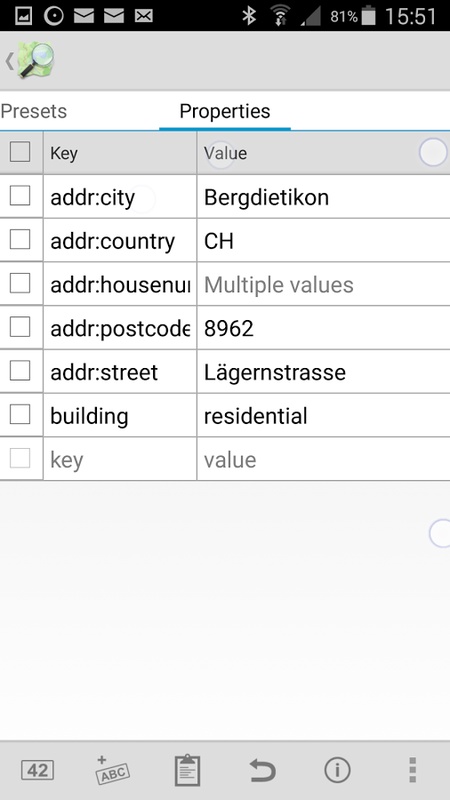Viewport: 450px width, 800px height.
Task: Check the select-all header checkbox
Action: 20,152
